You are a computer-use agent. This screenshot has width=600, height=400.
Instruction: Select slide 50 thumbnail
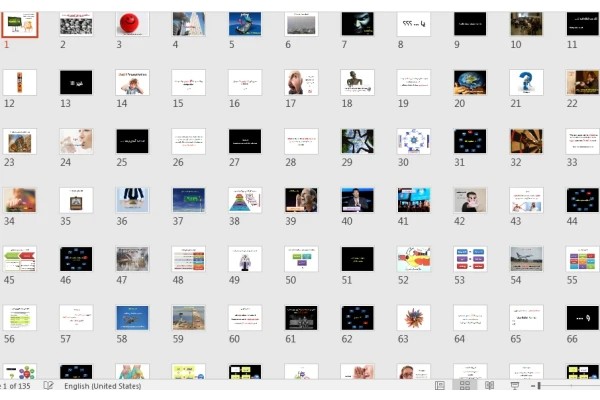pyautogui.click(x=301, y=259)
